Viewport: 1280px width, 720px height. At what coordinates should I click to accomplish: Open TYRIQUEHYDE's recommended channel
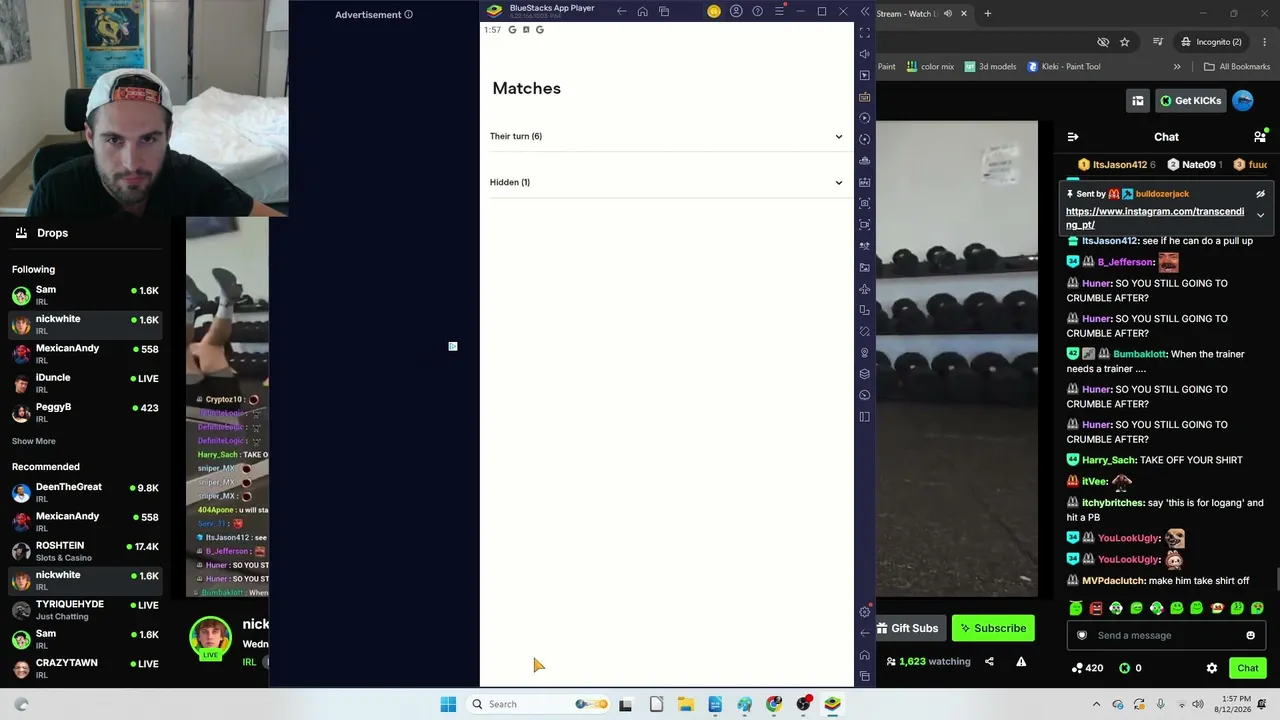(85, 610)
